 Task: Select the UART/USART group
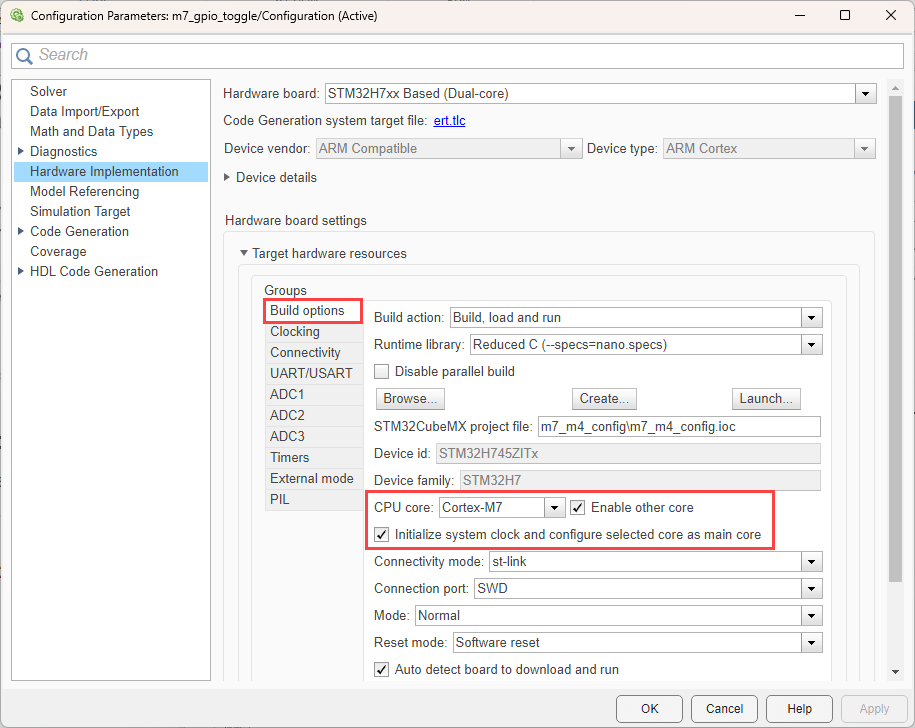point(311,373)
